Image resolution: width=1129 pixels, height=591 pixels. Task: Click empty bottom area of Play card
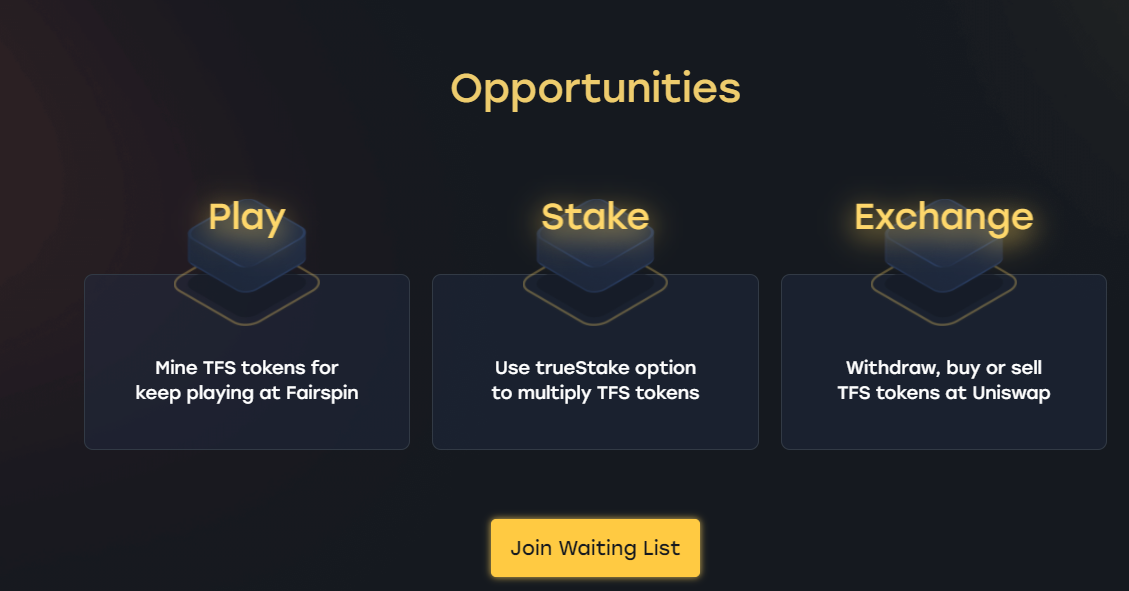point(247,428)
